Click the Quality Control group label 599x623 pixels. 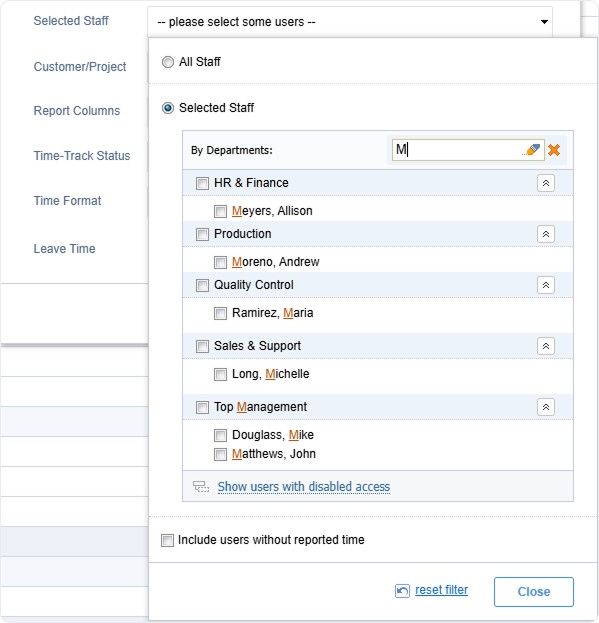(x=253, y=285)
